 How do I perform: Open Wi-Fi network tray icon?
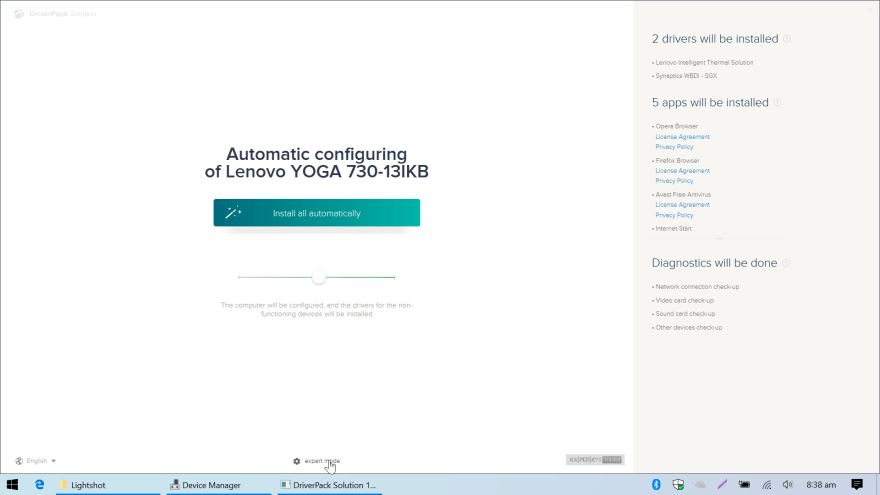tap(767, 484)
